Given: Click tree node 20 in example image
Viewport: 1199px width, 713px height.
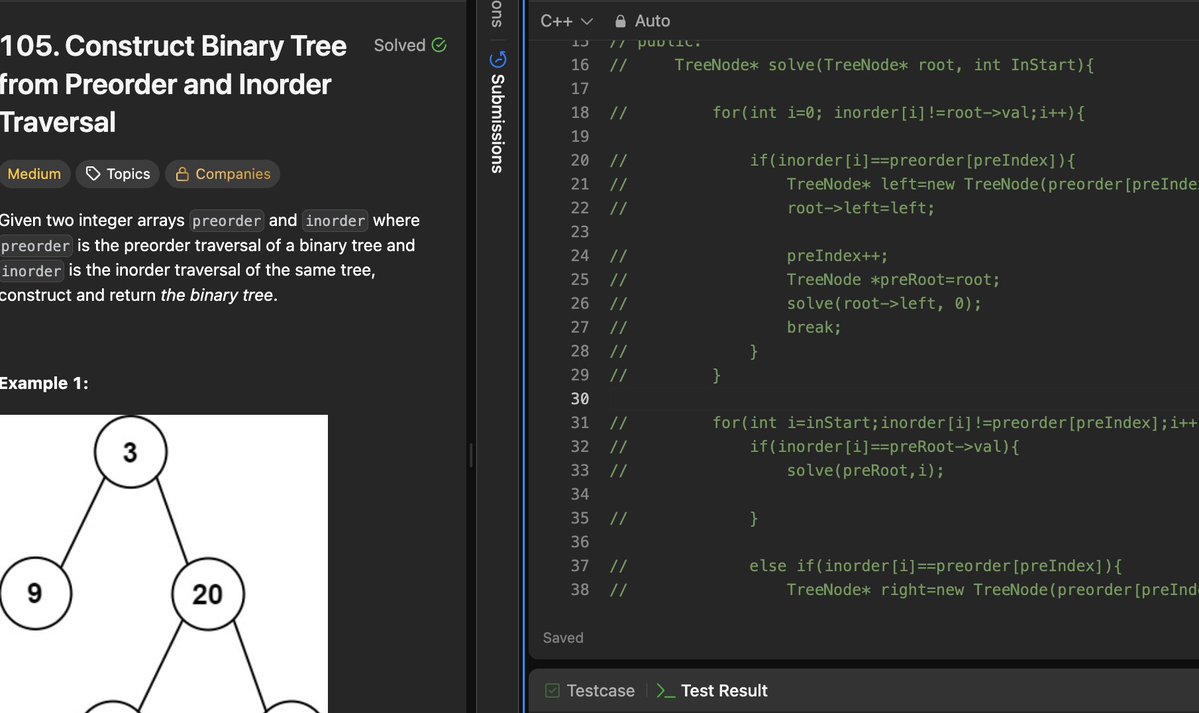Looking at the screenshot, I should [x=208, y=594].
